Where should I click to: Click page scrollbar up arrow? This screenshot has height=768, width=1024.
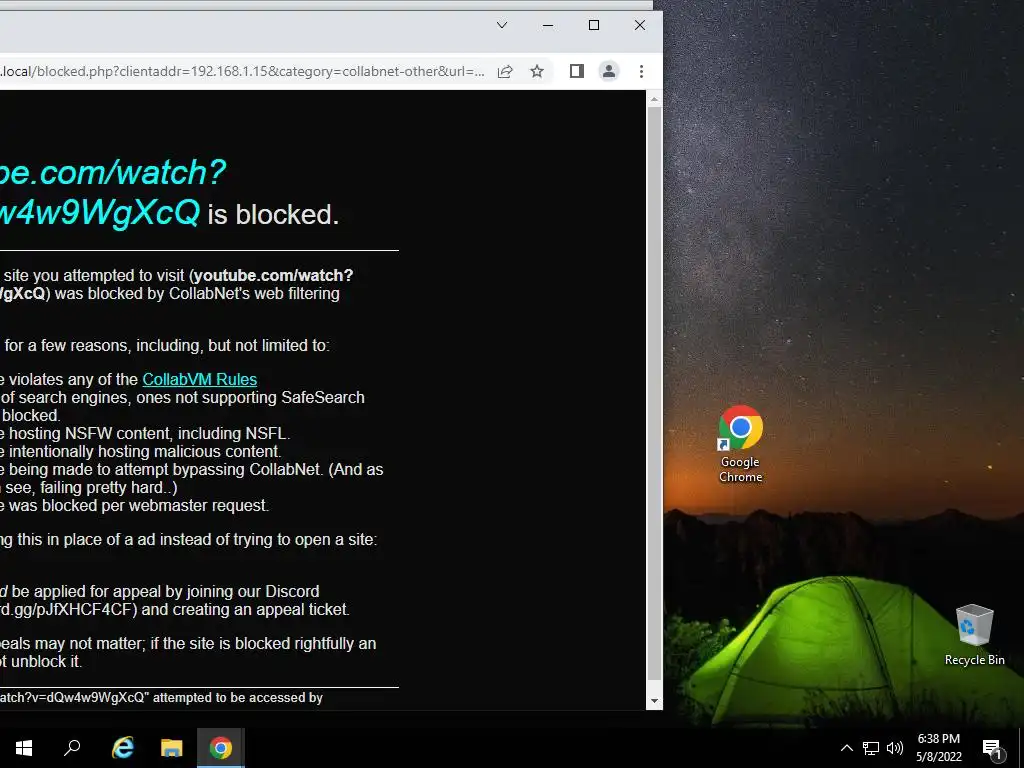654,100
